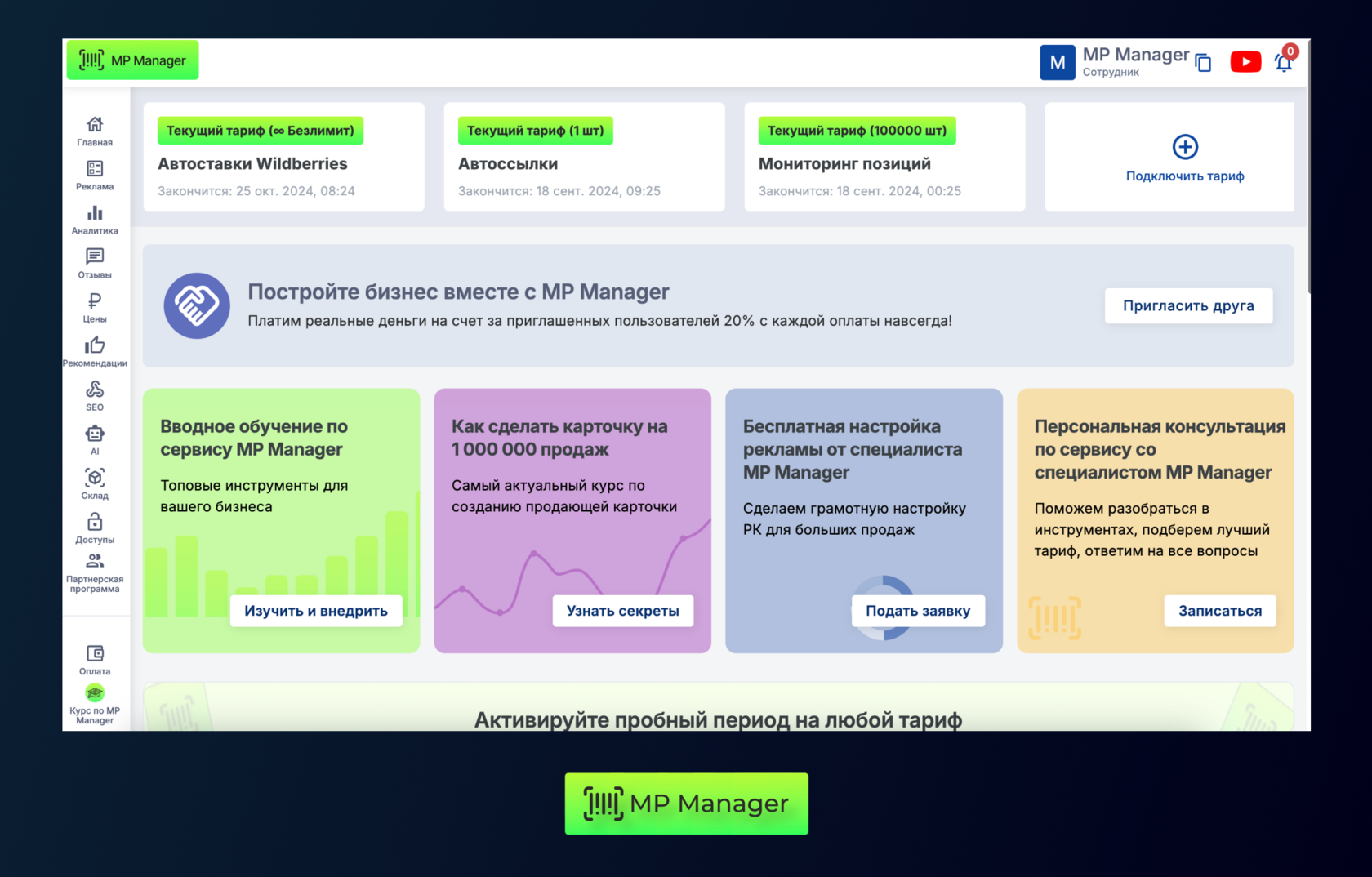Image resolution: width=1372 pixels, height=877 pixels.
Task: Open Аналитика in the sidebar
Action: [95, 219]
